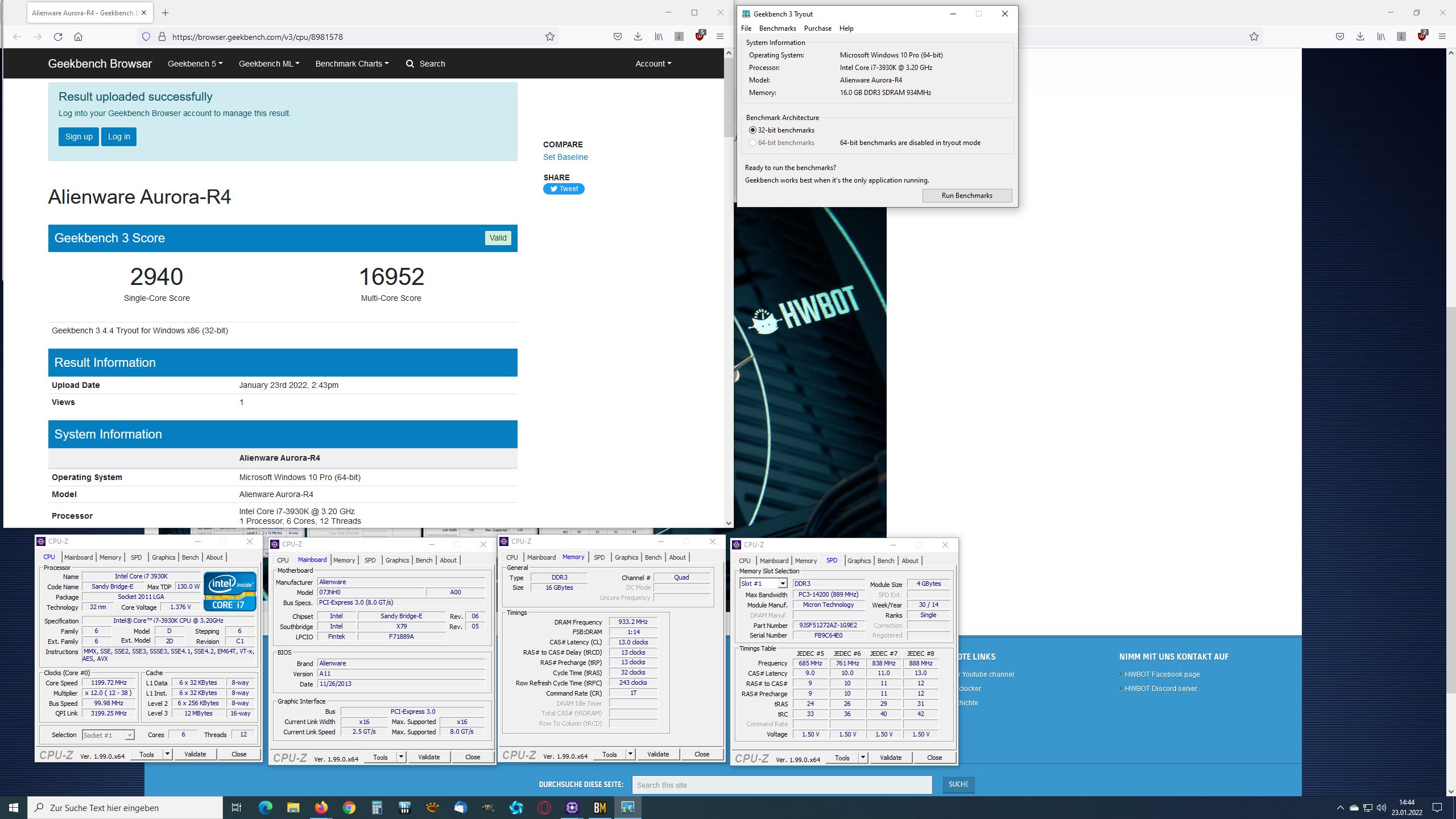Save Geekbench page to Pocket
Image resolution: width=1456 pixels, height=819 pixels.
coord(617,37)
